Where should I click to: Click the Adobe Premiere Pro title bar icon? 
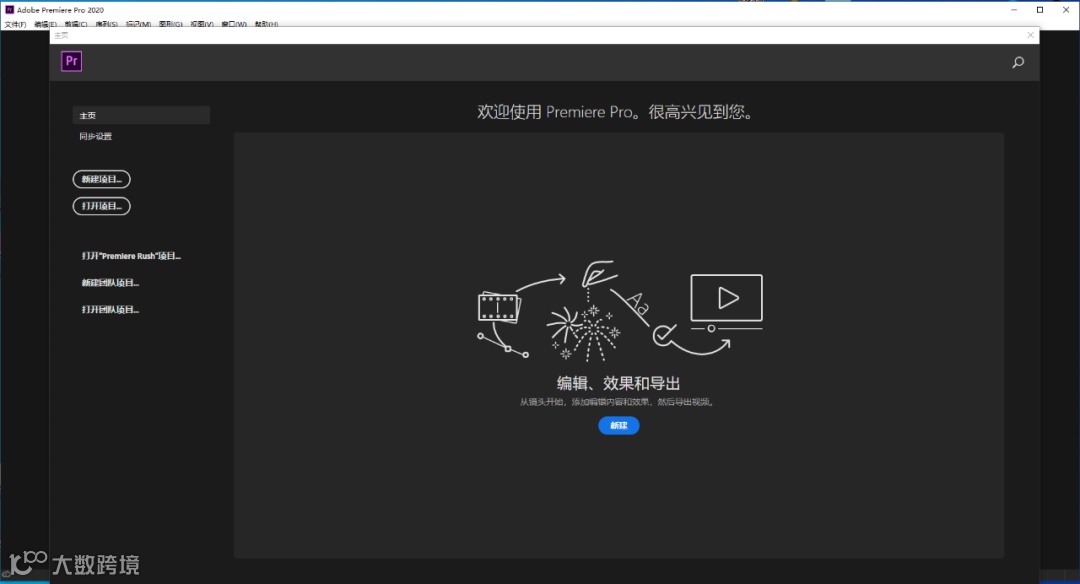(9, 10)
